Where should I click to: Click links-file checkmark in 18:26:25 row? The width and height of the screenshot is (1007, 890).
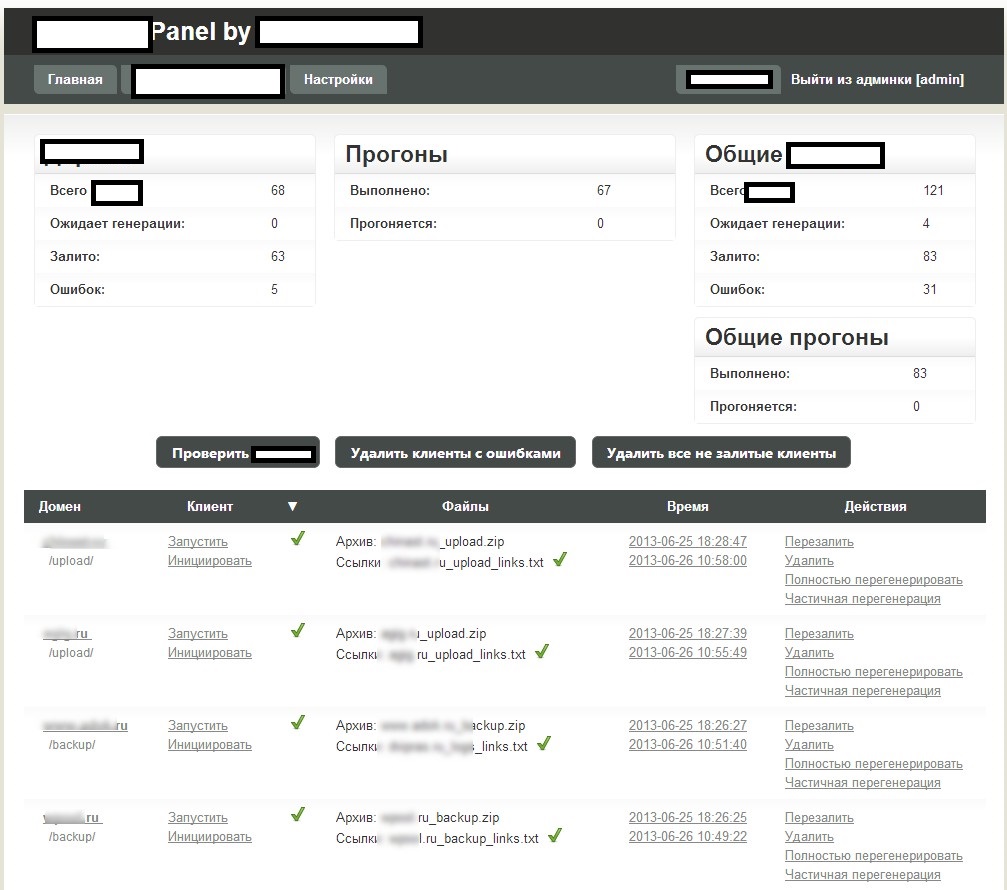click(555, 835)
